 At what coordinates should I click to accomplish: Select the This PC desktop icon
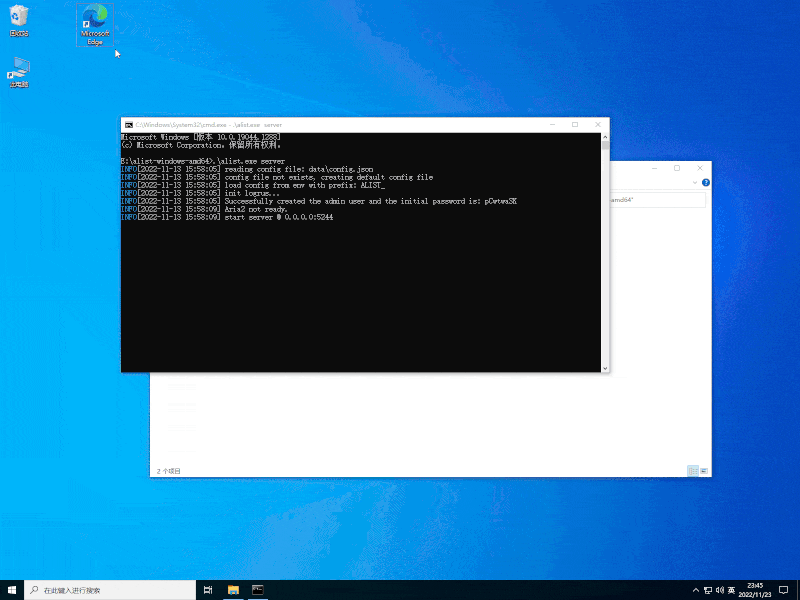click(19, 72)
